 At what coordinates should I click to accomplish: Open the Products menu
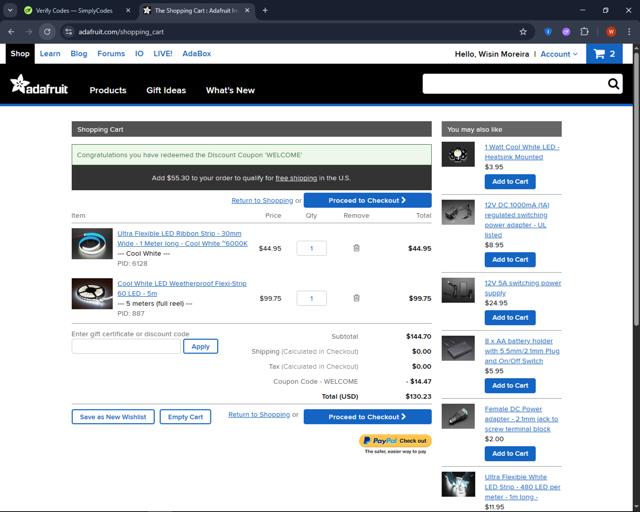pos(108,90)
